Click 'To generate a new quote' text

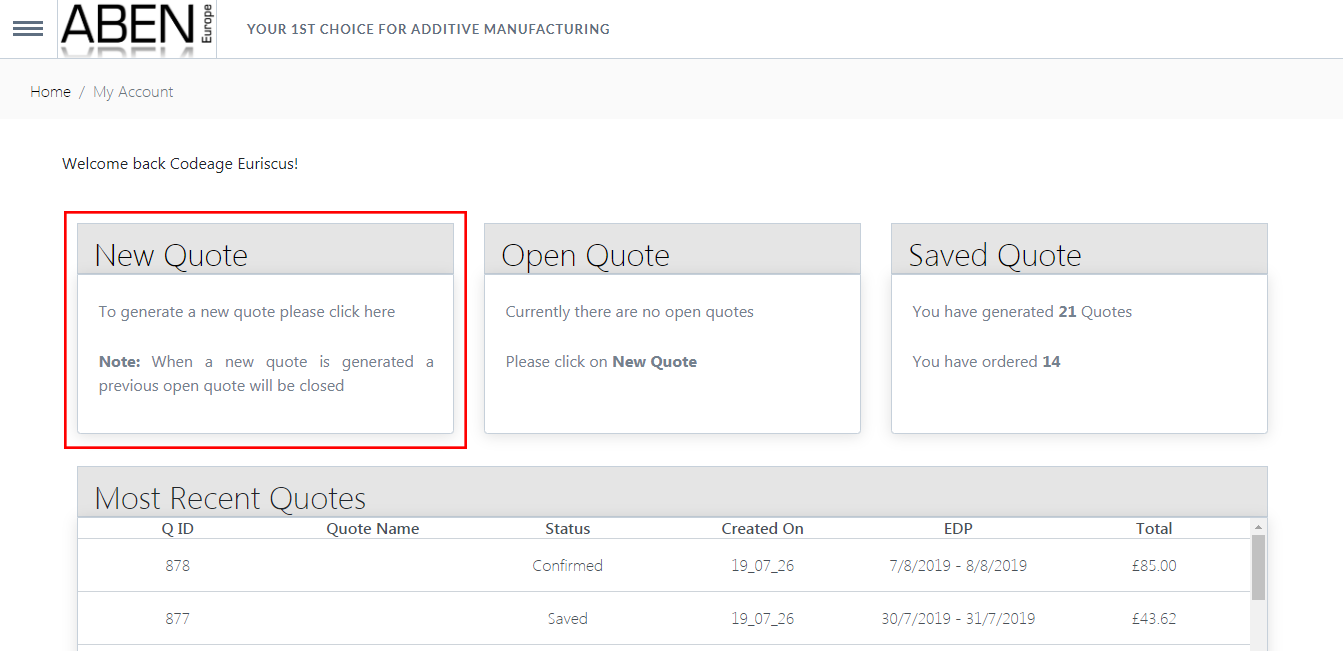[247, 312]
